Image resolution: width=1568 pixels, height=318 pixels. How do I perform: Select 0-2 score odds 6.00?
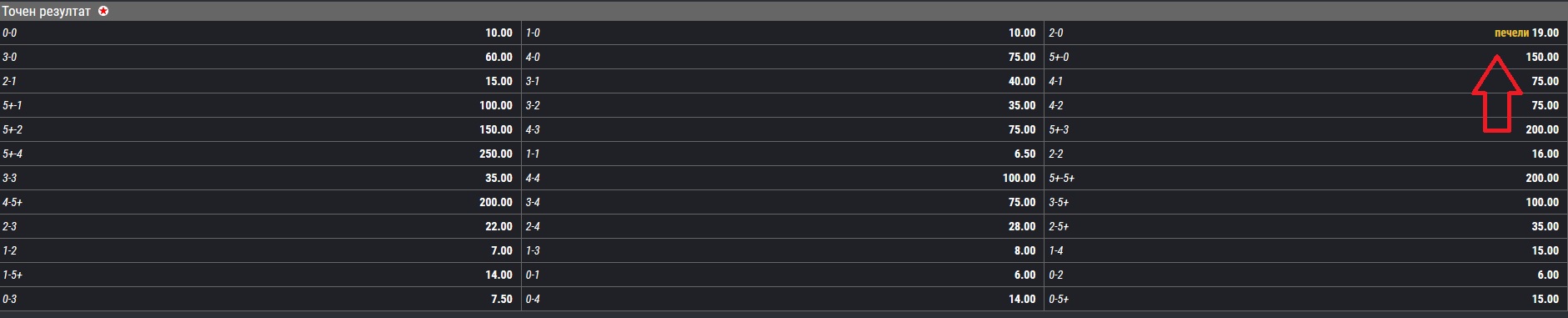click(1305, 275)
